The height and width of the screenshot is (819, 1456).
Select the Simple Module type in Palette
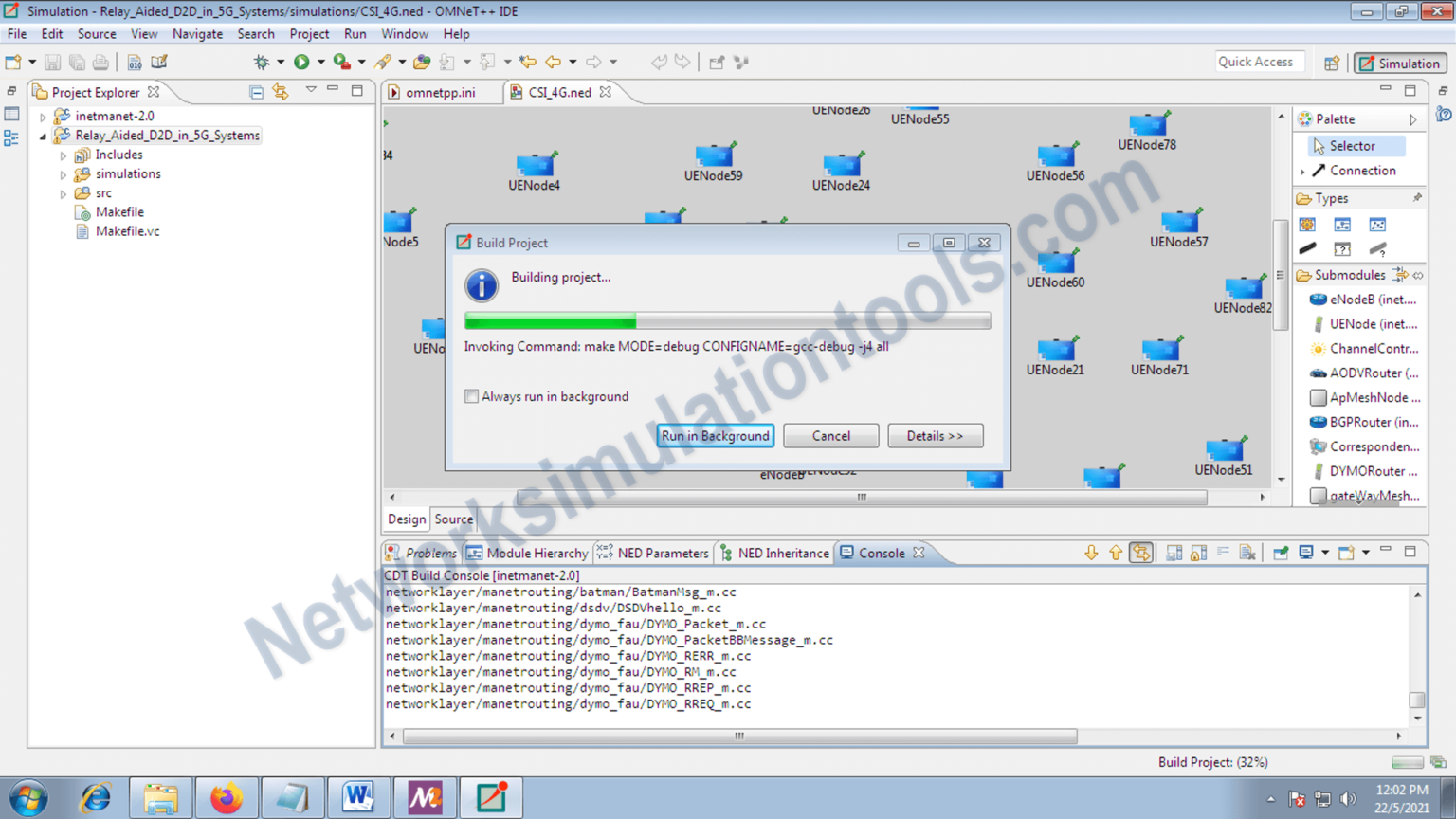[1307, 225]
